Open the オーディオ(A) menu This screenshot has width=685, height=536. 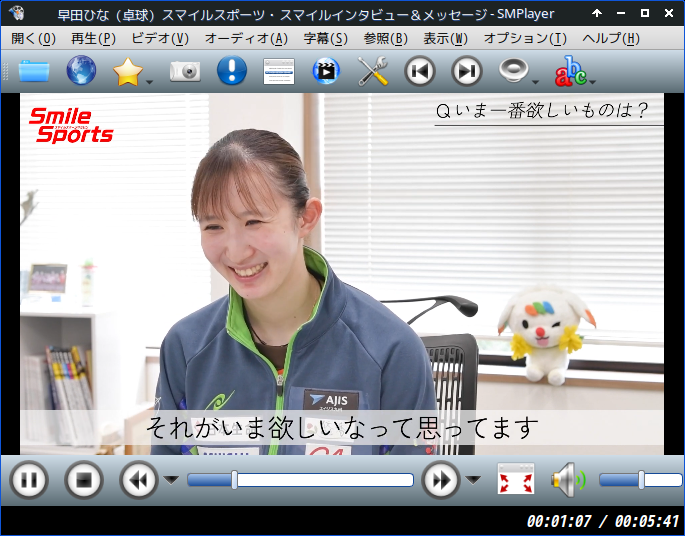tap(246, 38)
